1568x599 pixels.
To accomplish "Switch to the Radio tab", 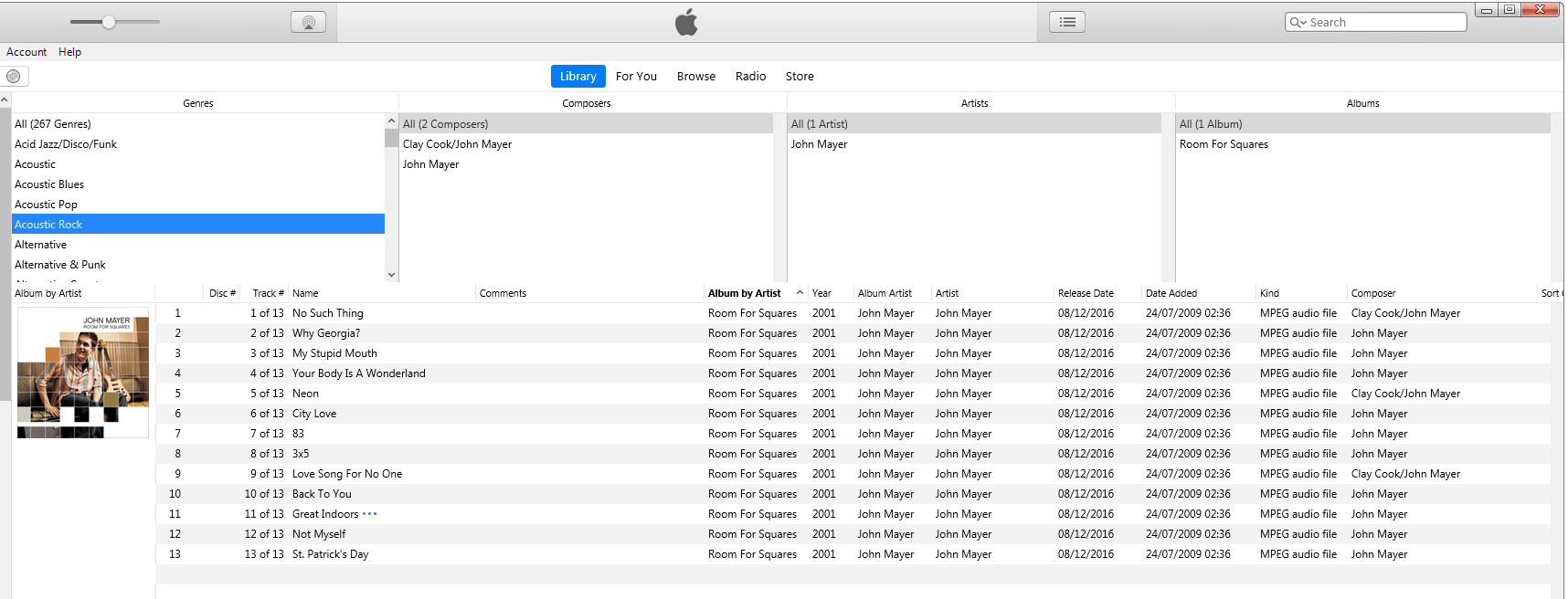I will pyautogui.click(x=750, y=77).
